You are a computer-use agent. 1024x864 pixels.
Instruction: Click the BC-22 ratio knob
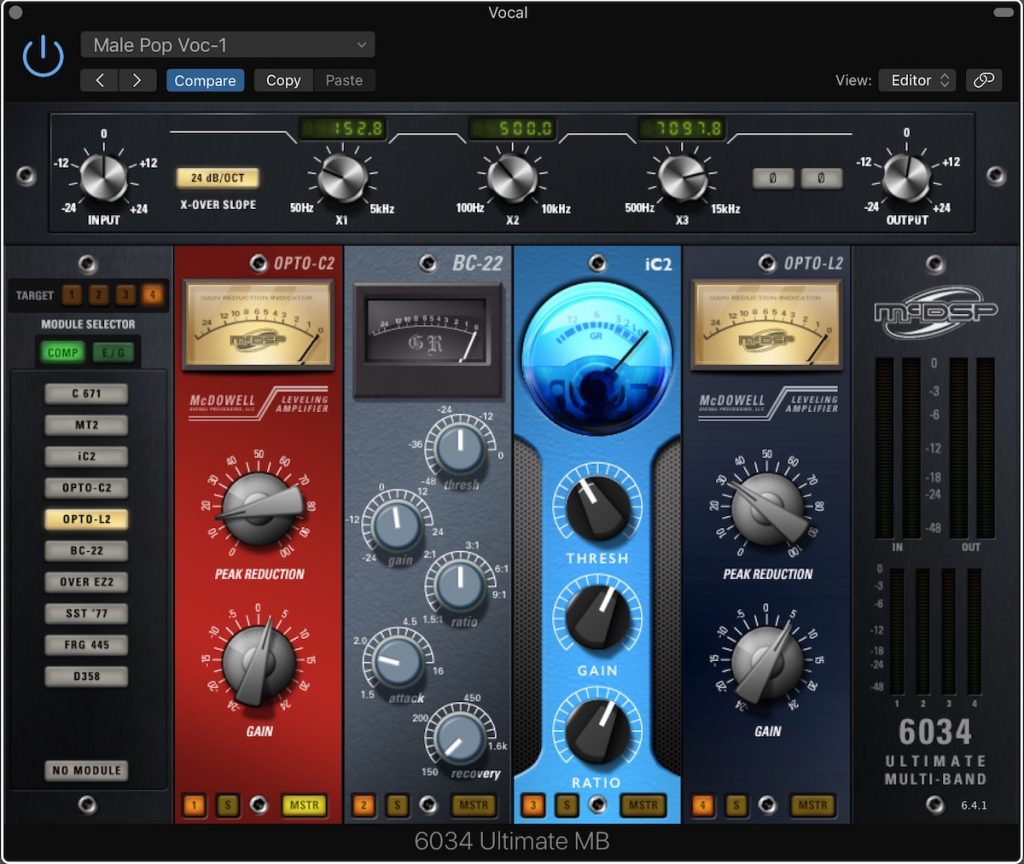tap(460, 584)
